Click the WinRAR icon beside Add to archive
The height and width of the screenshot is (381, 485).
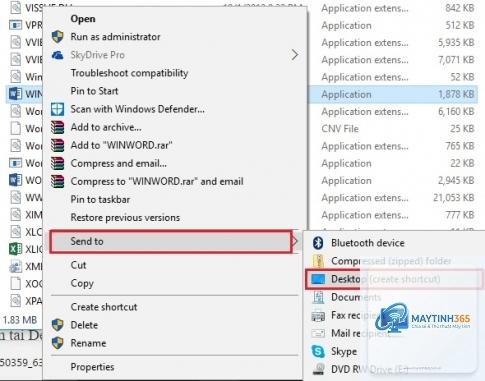tap(57, 127)
